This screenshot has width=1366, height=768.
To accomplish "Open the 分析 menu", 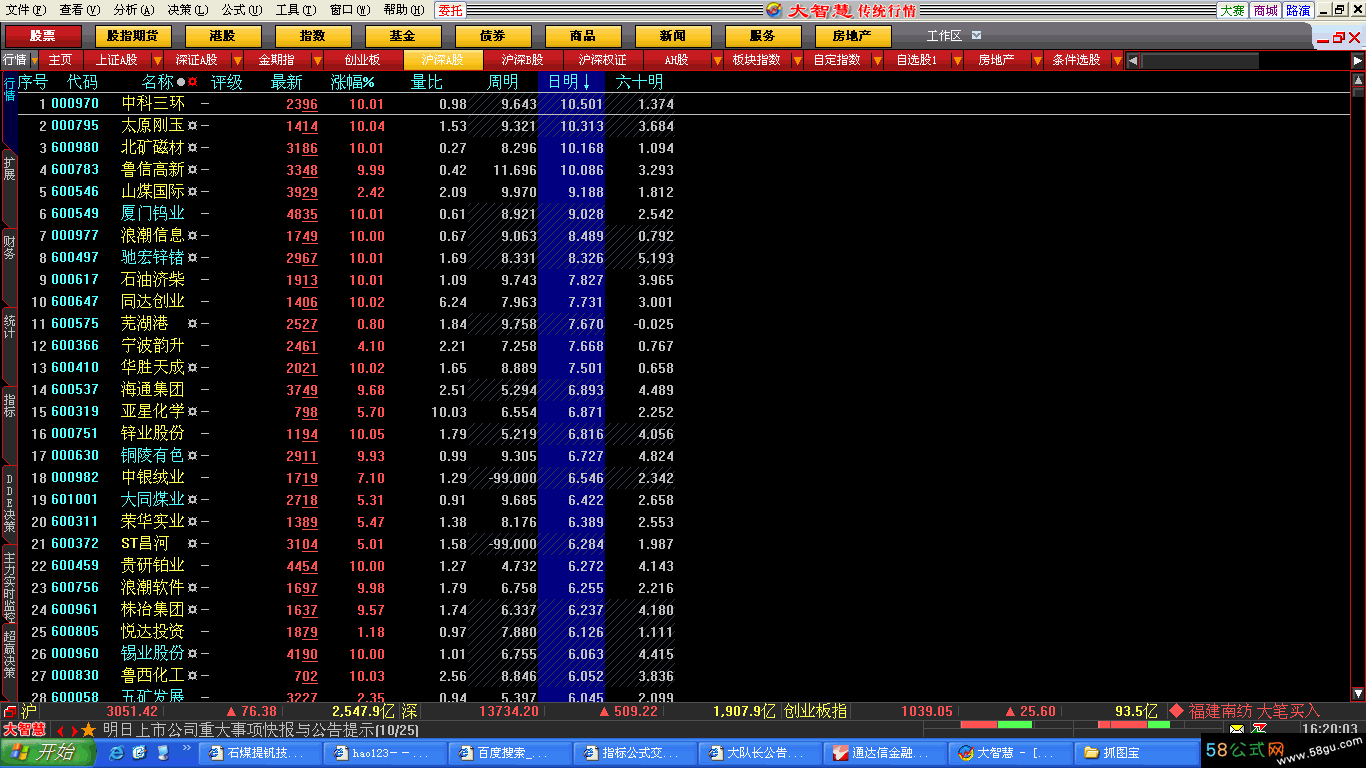I will point(134,10).
